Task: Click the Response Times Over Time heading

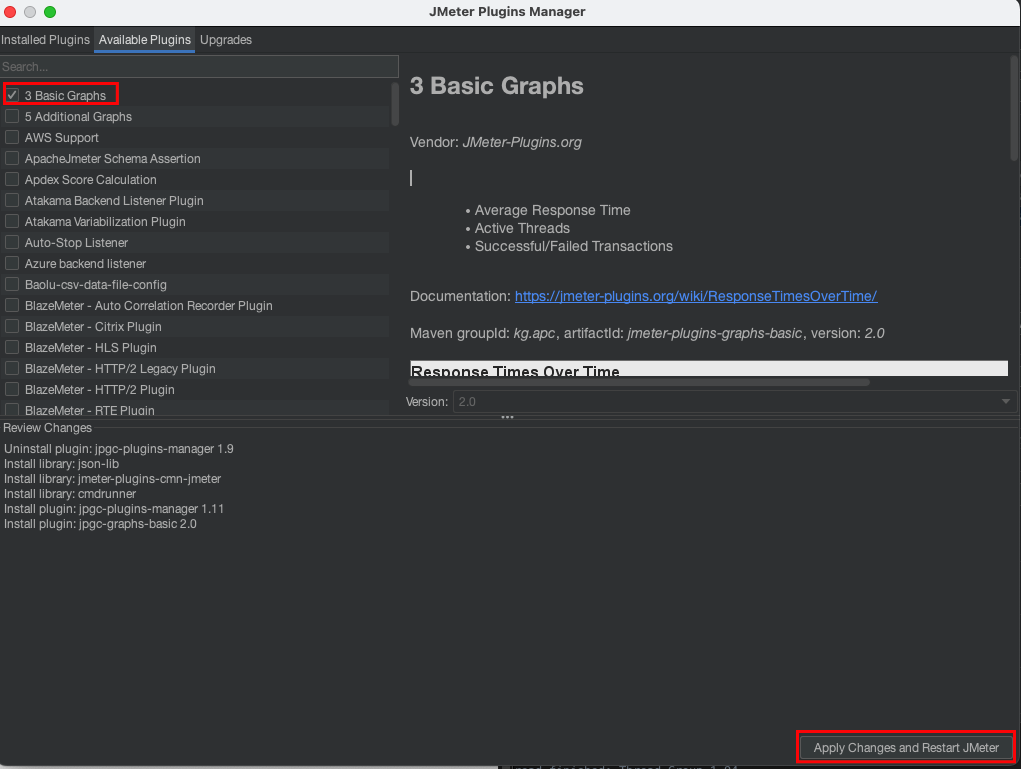Action: click(x=515, y=371)
